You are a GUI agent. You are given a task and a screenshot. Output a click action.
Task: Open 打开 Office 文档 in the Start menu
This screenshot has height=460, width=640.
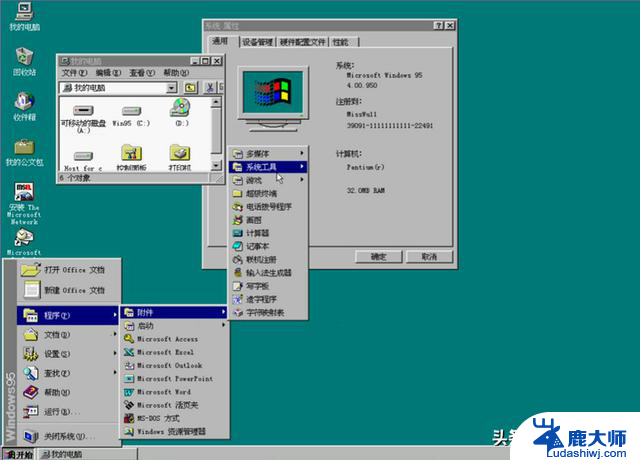pos(69,270)
